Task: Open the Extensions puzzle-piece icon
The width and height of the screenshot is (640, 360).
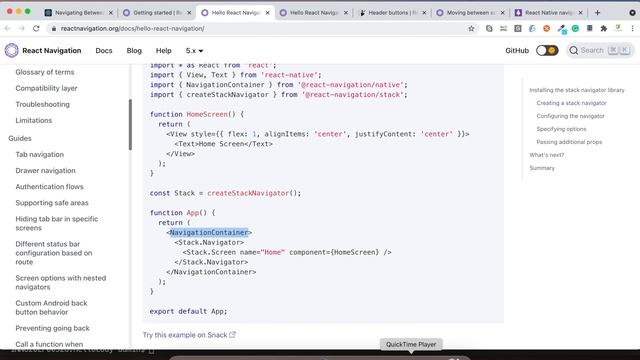Action: [604, 29]
